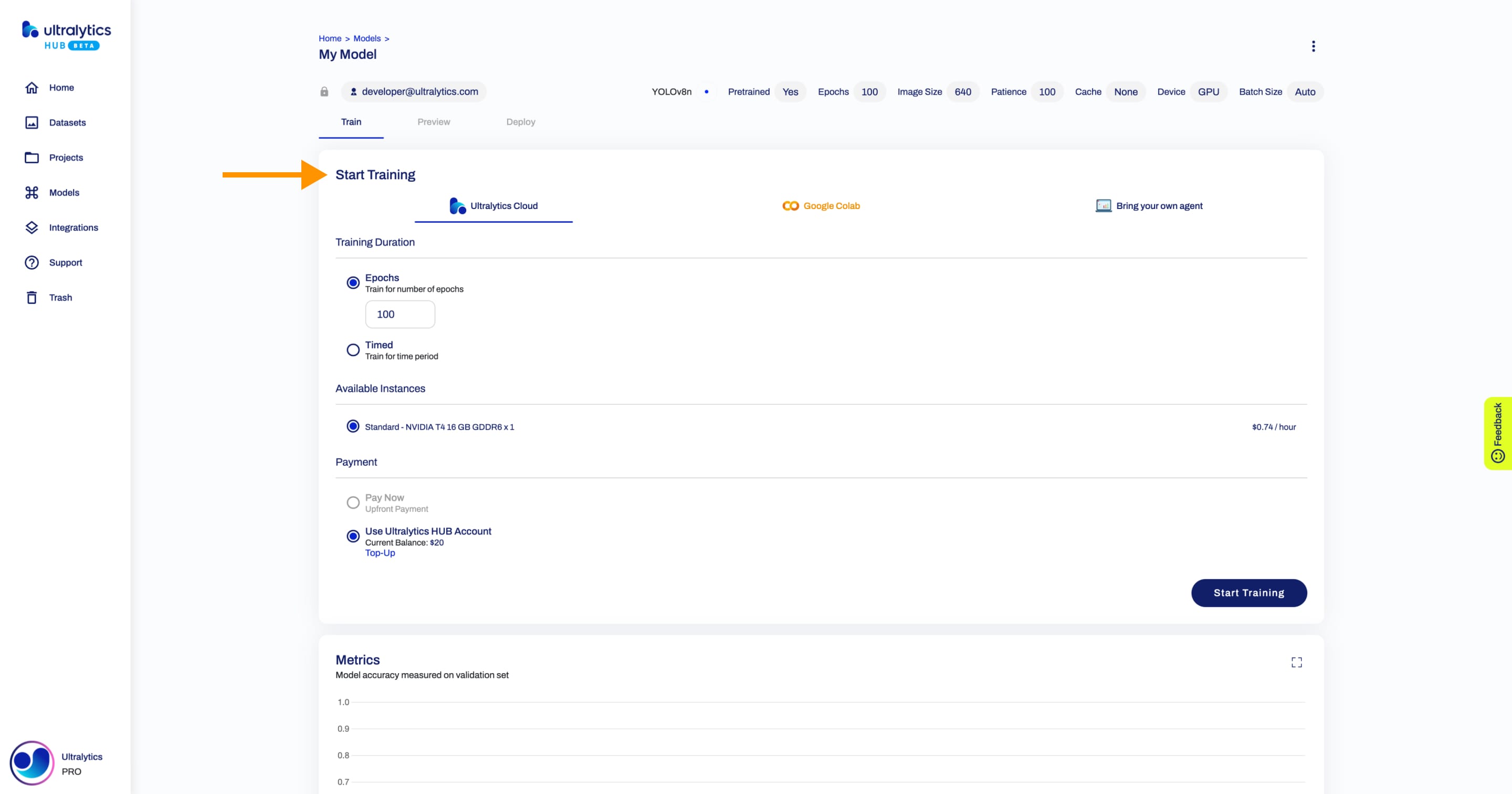Screen dimensions: 1512x794
Task: Toggle the Use Ultralytics HUB Account payment
Action: coord(353,536)
